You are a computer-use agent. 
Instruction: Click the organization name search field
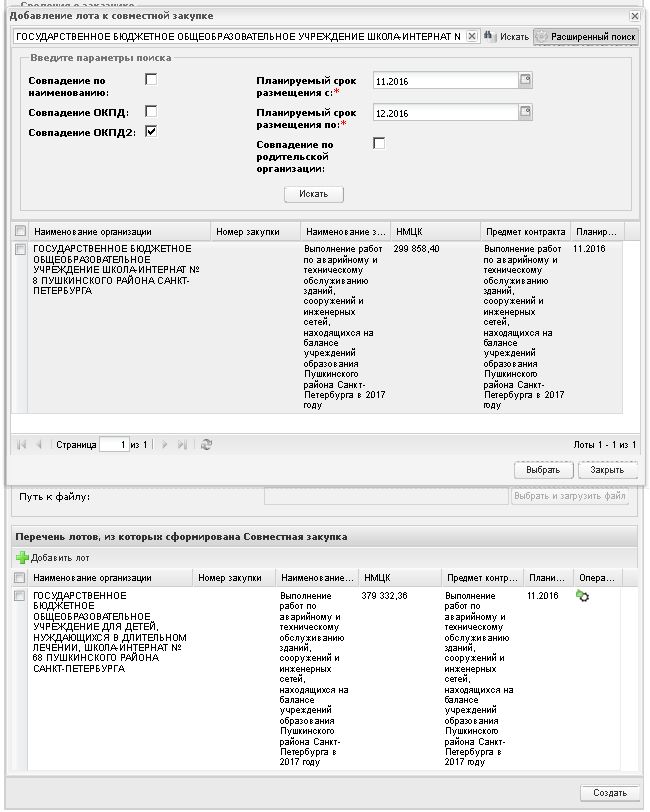[x=240, y=36]
